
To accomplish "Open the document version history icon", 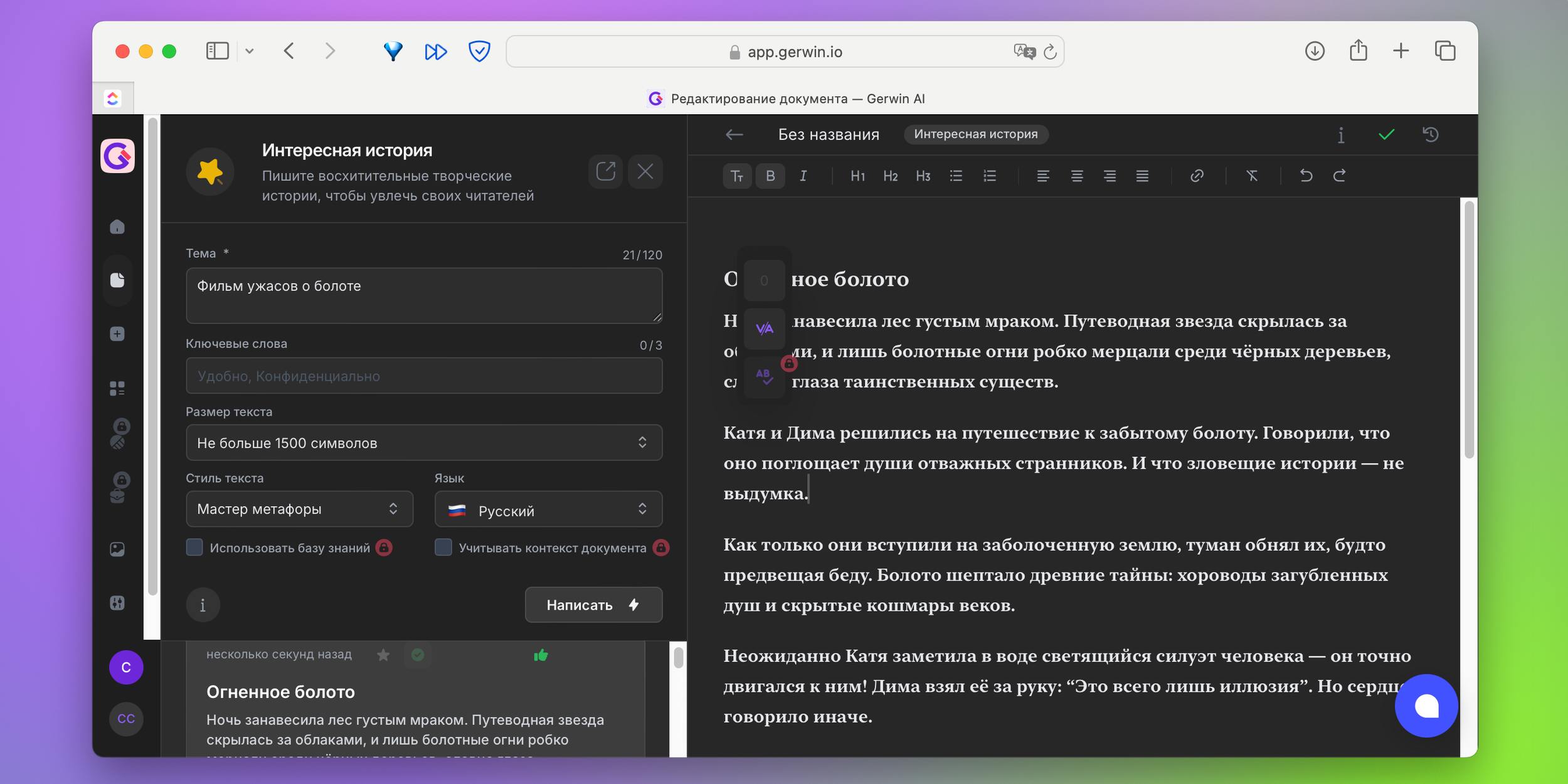I will click(1431, 135).
